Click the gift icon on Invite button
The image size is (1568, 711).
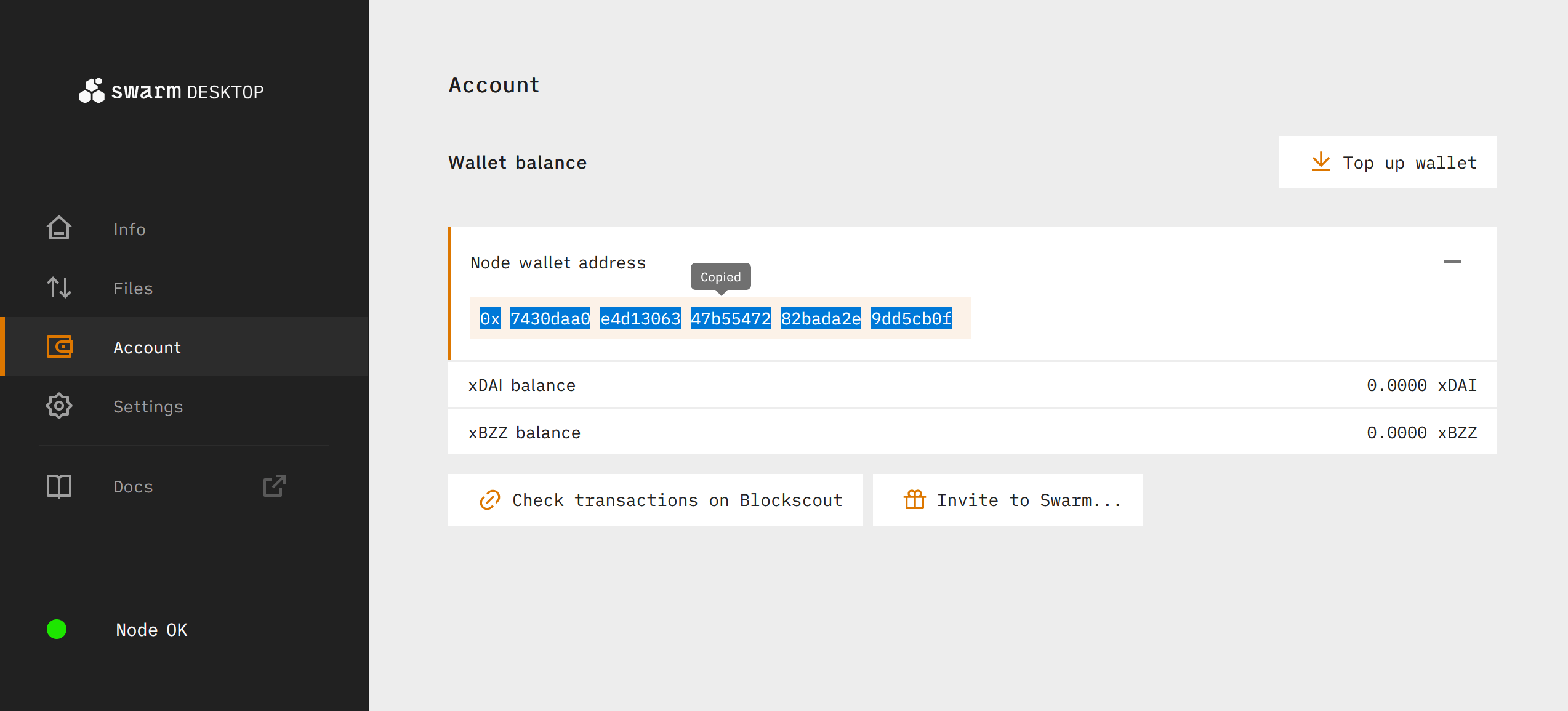tap(914, 499)
